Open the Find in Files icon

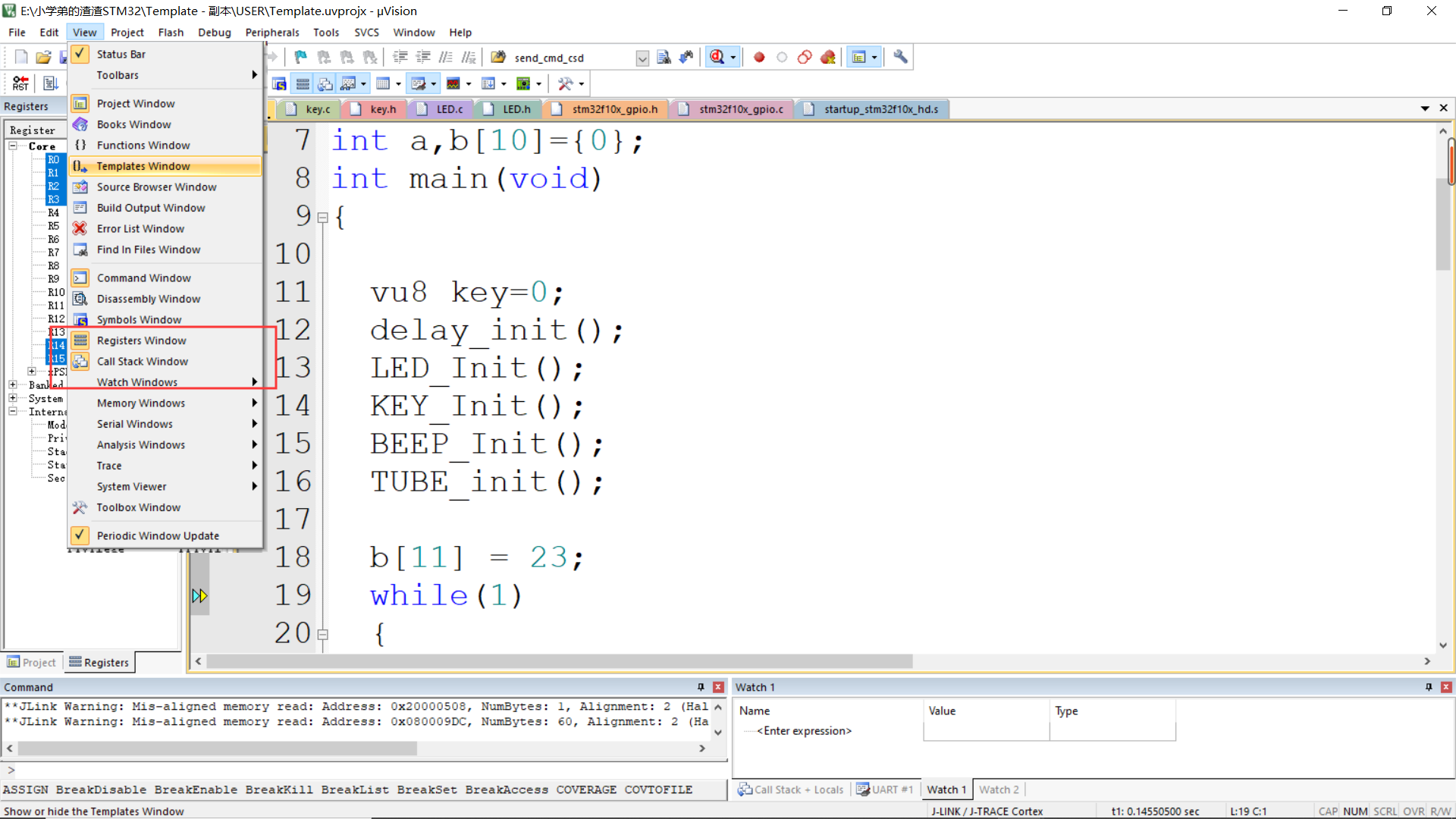(x=498, y=57)
